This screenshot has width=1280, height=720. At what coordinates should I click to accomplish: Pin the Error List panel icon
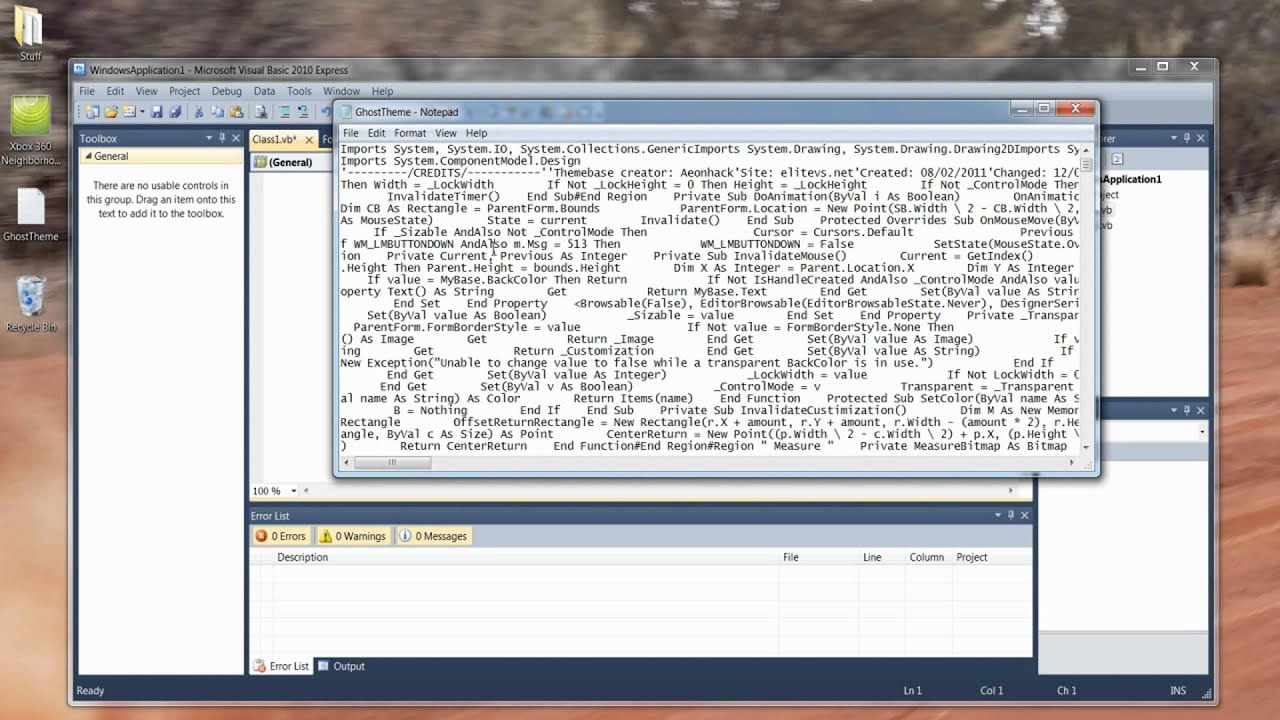(x=1011, y=515)
